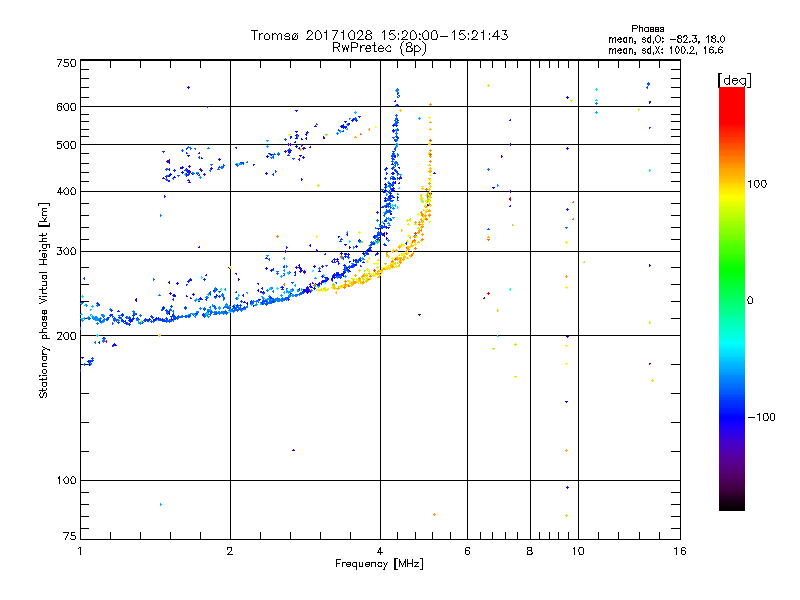Click the '300' y-axis tick label
The image size is (800, 600).
(66, 252)
